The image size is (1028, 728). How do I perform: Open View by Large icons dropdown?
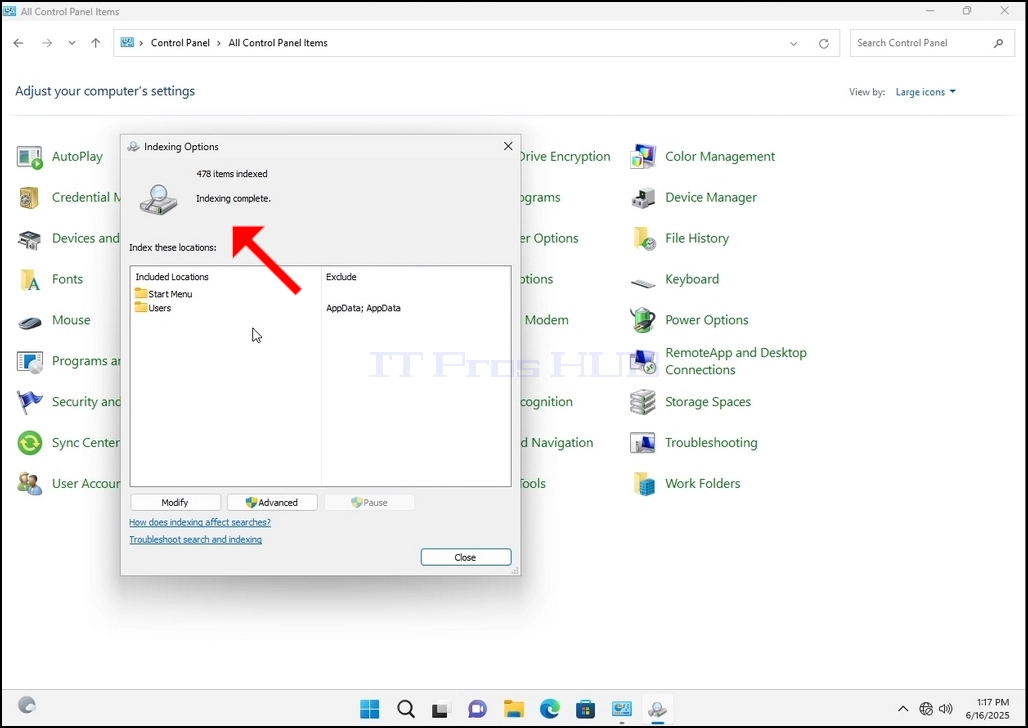[x=926, y=92]
